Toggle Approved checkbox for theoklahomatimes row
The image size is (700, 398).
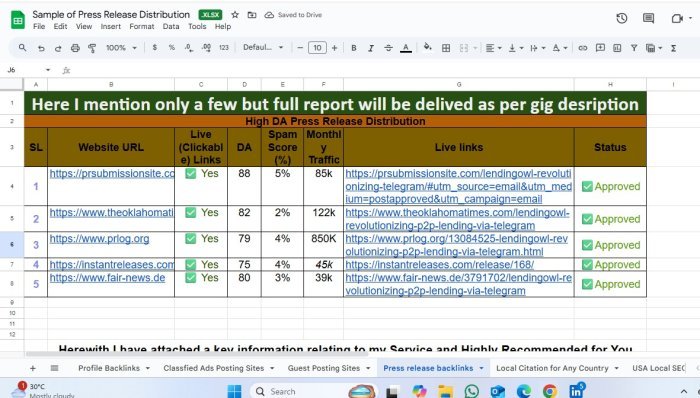(x=587, y=219)
